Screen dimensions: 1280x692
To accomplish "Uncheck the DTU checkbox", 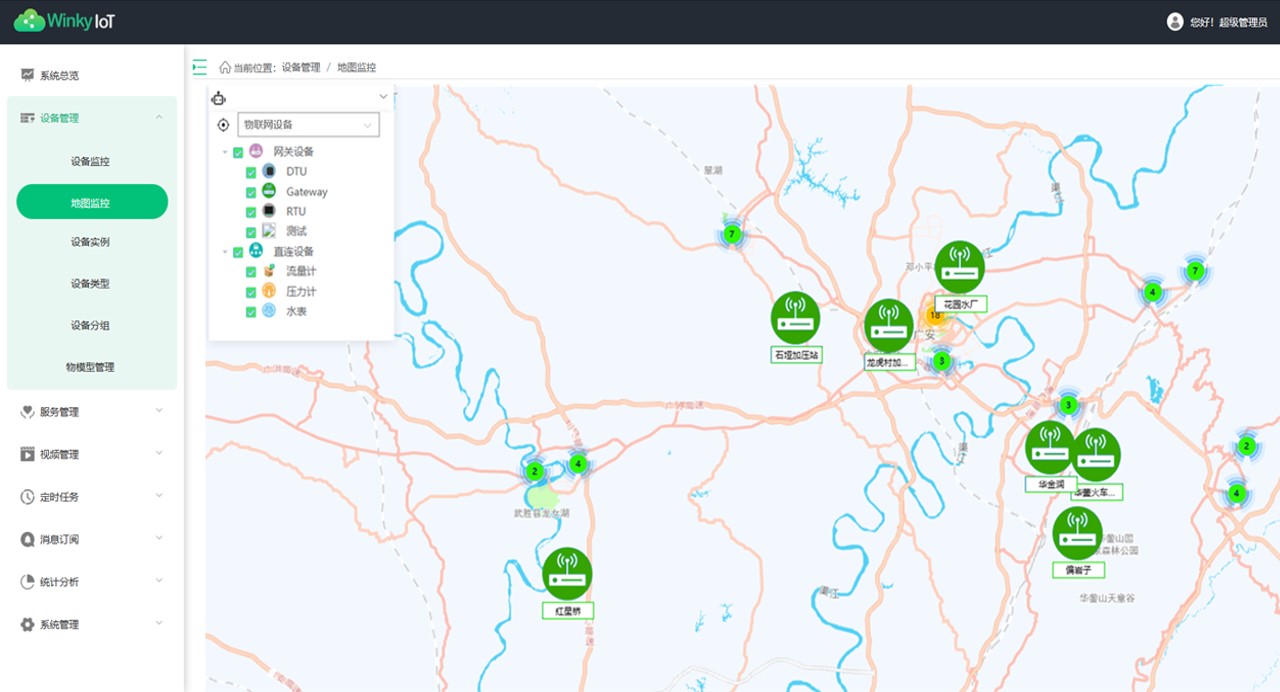I will pyautogui.click(x=251, y=172).
